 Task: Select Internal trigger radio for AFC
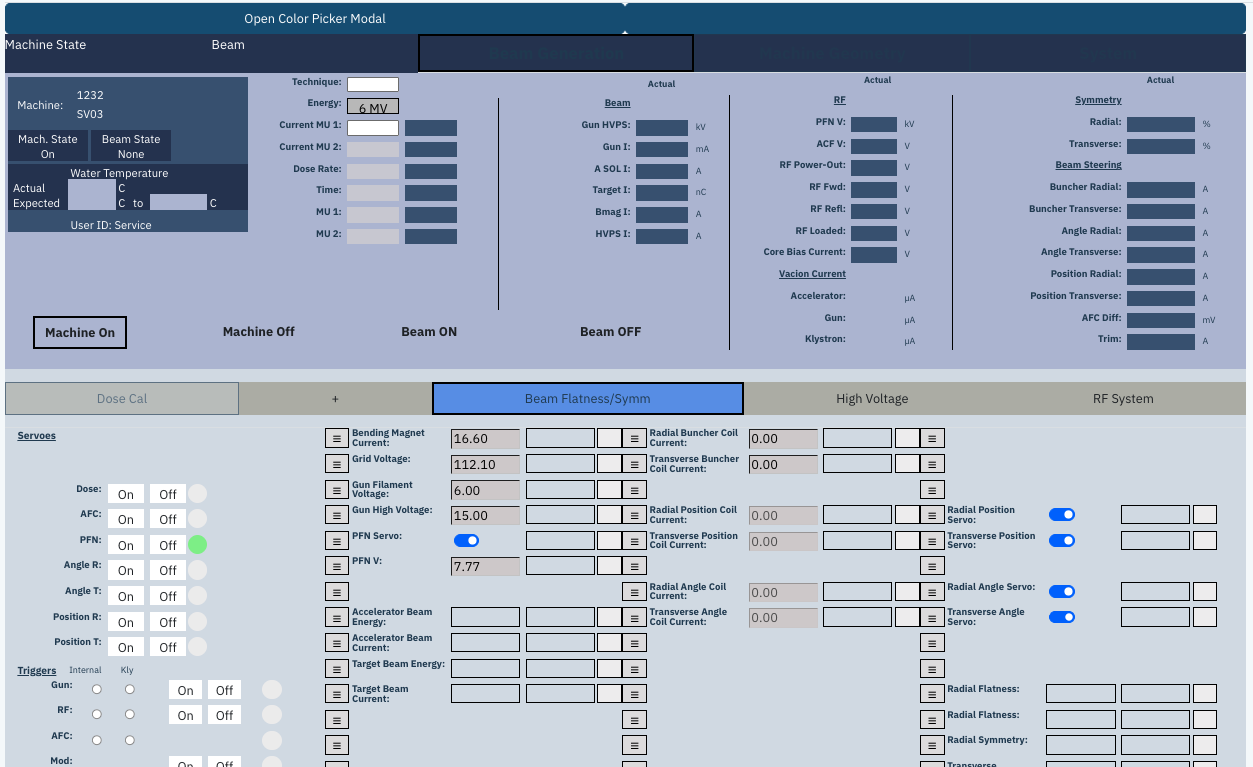pyautogui.click(x=96, y=740)
